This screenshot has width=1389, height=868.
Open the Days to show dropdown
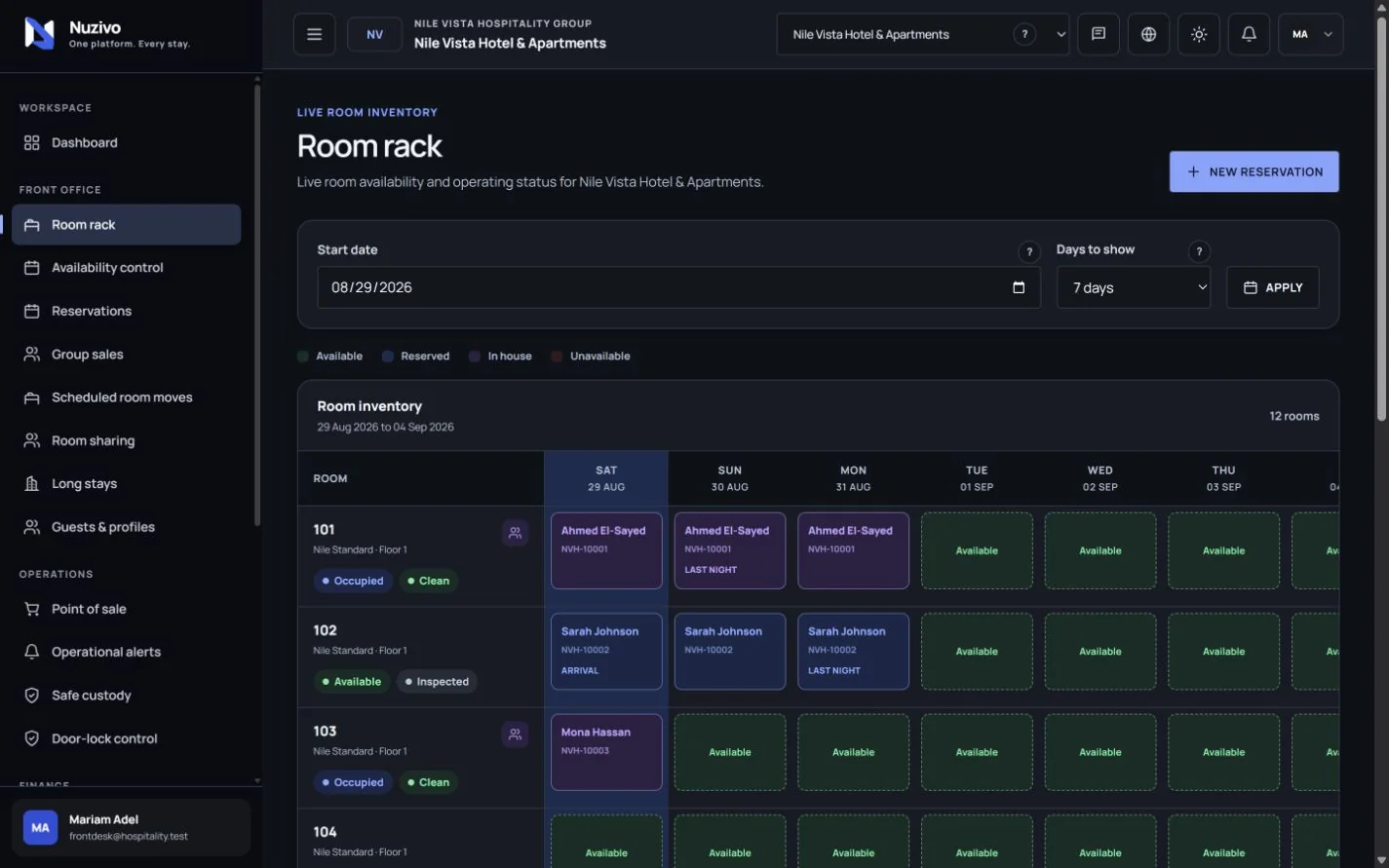tap(1134, 287)
